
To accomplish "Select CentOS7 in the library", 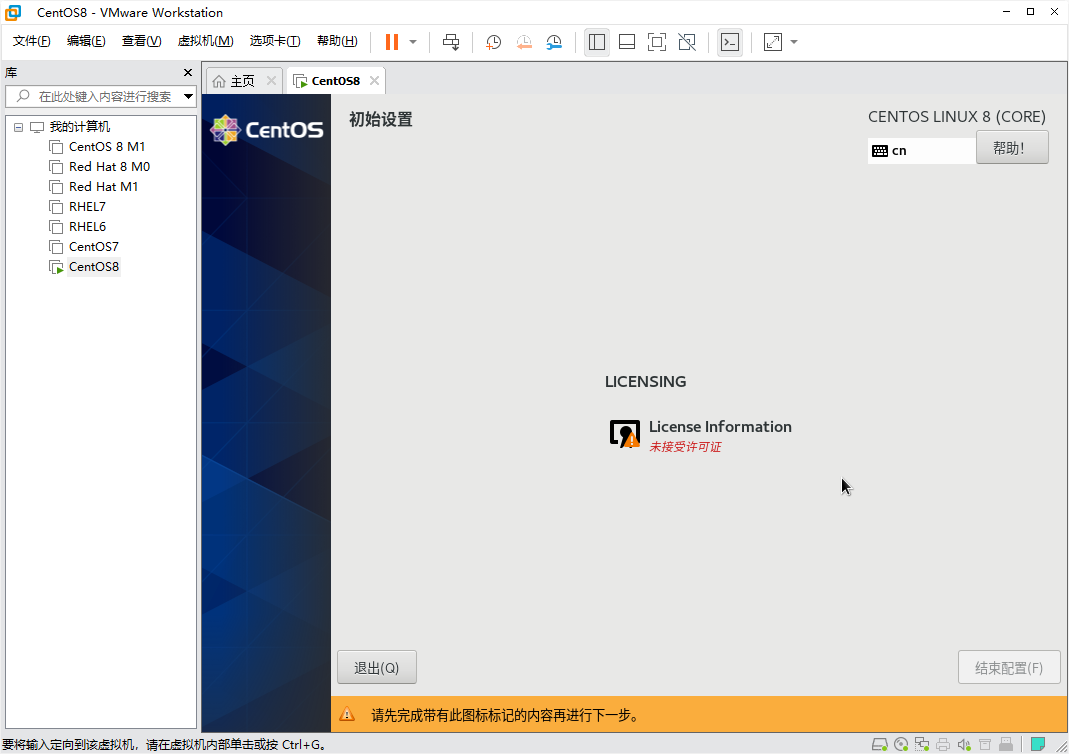I will point(93,247).
